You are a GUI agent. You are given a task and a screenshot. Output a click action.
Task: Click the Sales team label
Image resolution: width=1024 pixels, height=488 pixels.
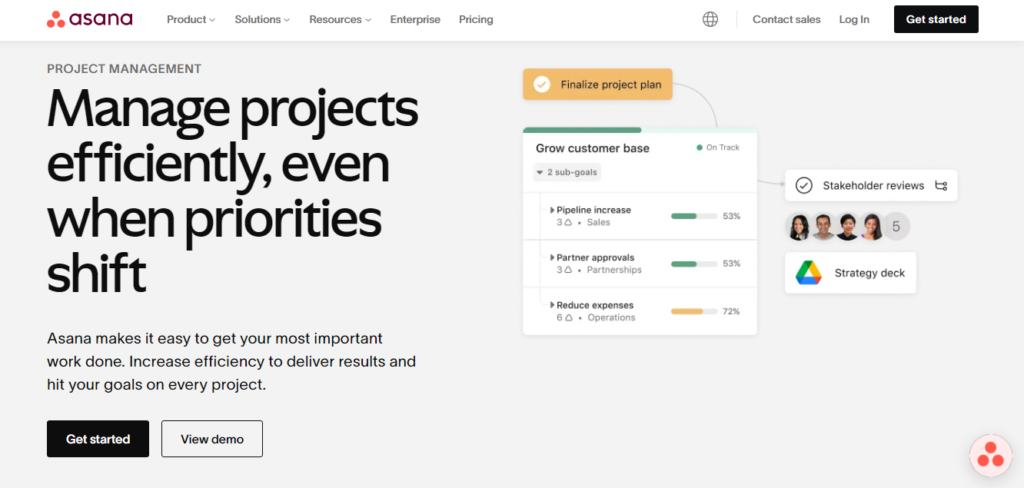coord(598,223)
